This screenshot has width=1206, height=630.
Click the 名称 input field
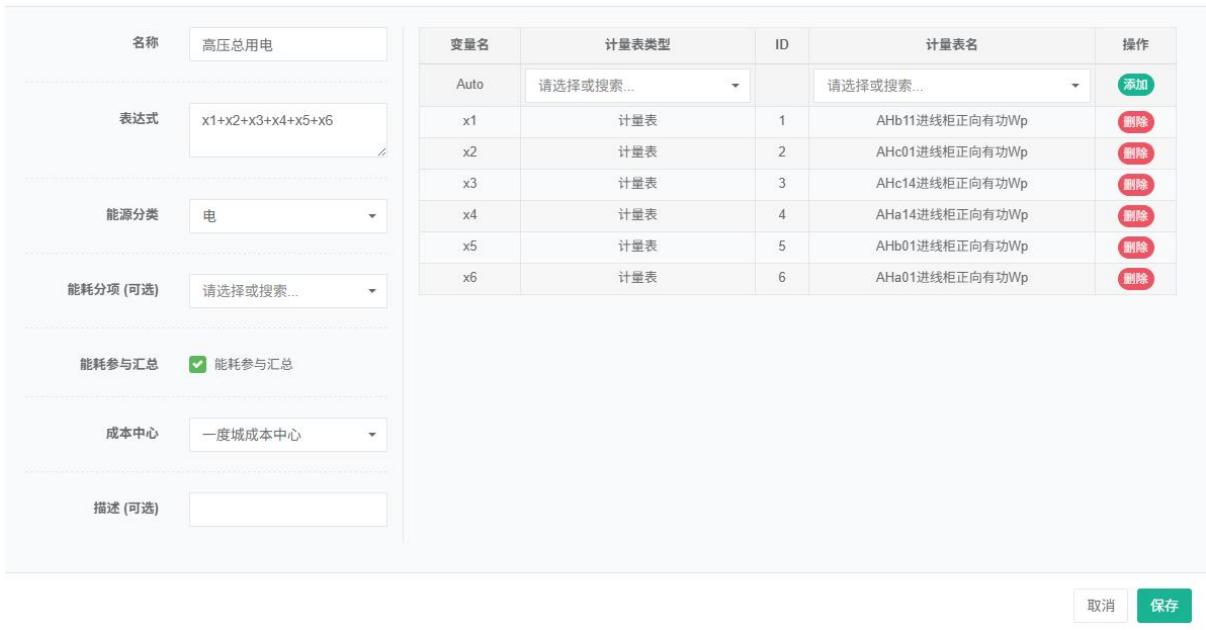[287, 44]
